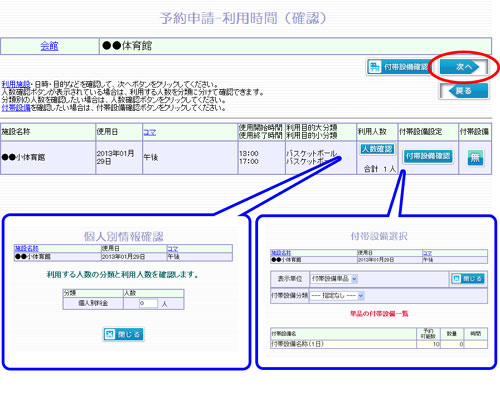Click コマ link in 個人別情報確認 popup

point(172,249)
